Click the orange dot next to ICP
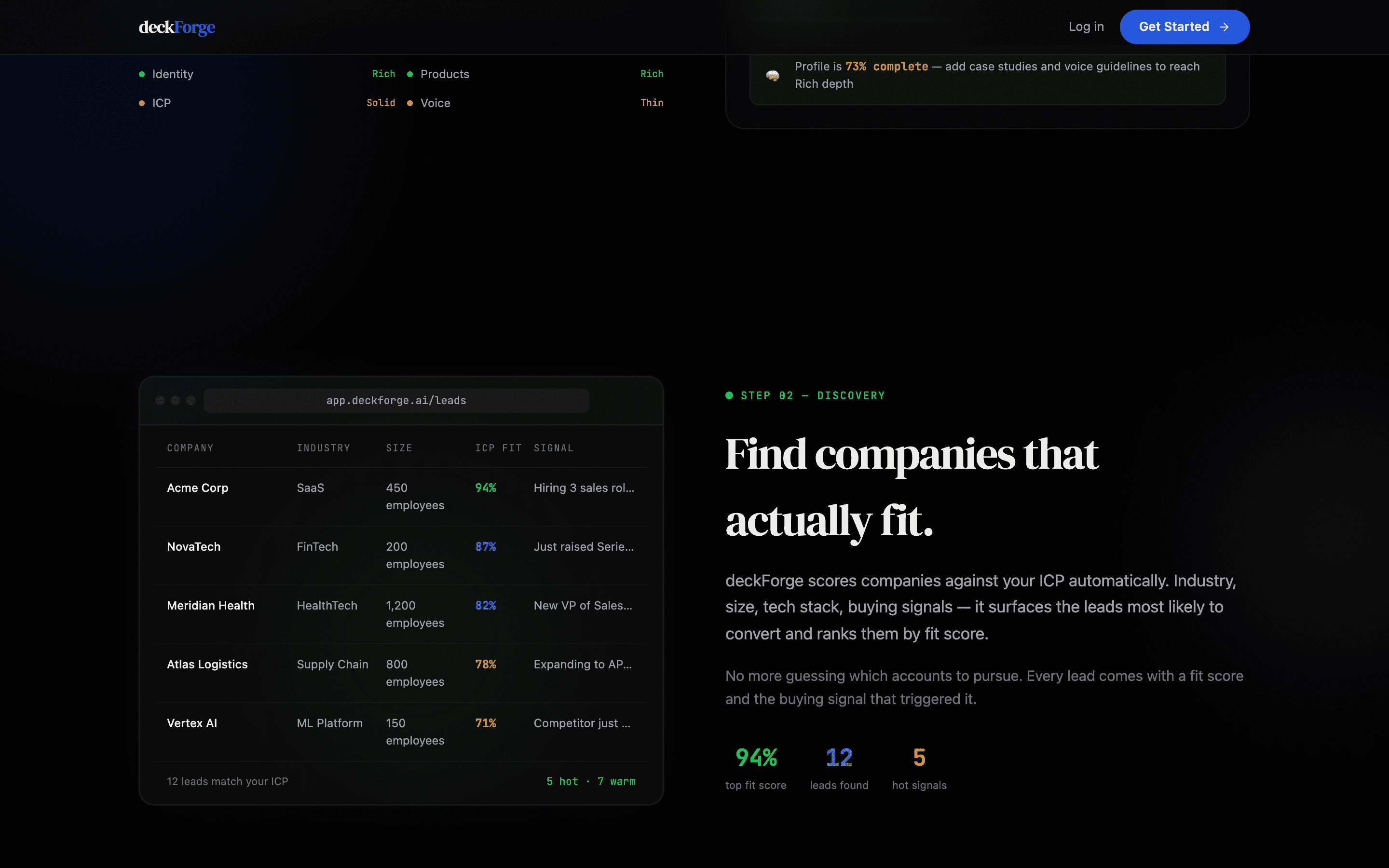Screen dimensions: 1389x868 point(142,103)
